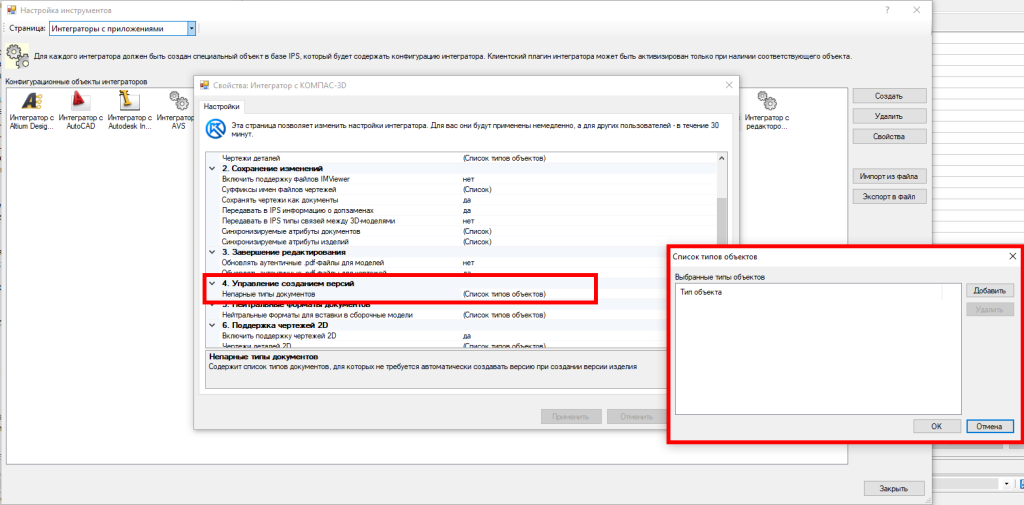Select the editor integrator gear icon
This screenshot has height=505, width=1024.
point(767,101)
